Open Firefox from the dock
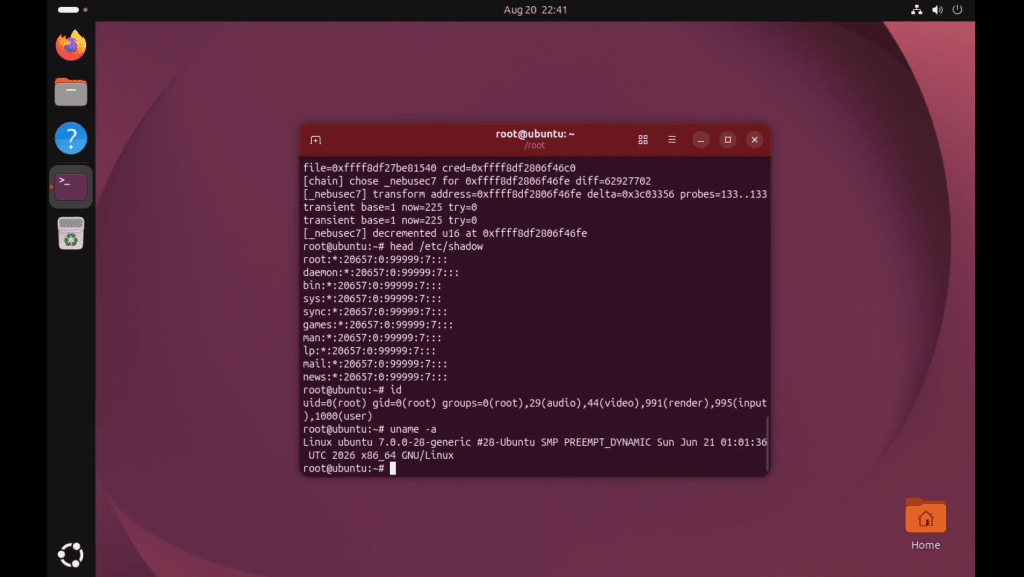This screenshot has height=577, width=1024. coord(71,45)
